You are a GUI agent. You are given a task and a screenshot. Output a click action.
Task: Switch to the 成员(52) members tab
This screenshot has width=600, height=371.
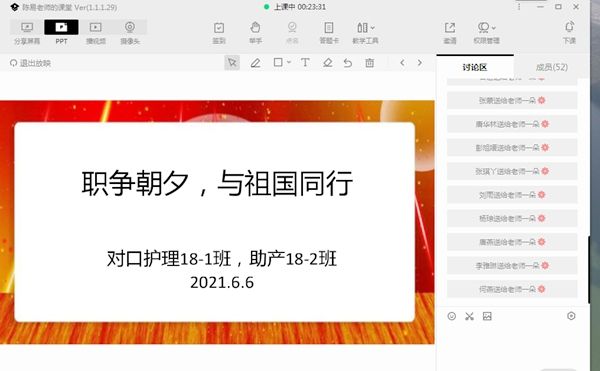[551, 67]
